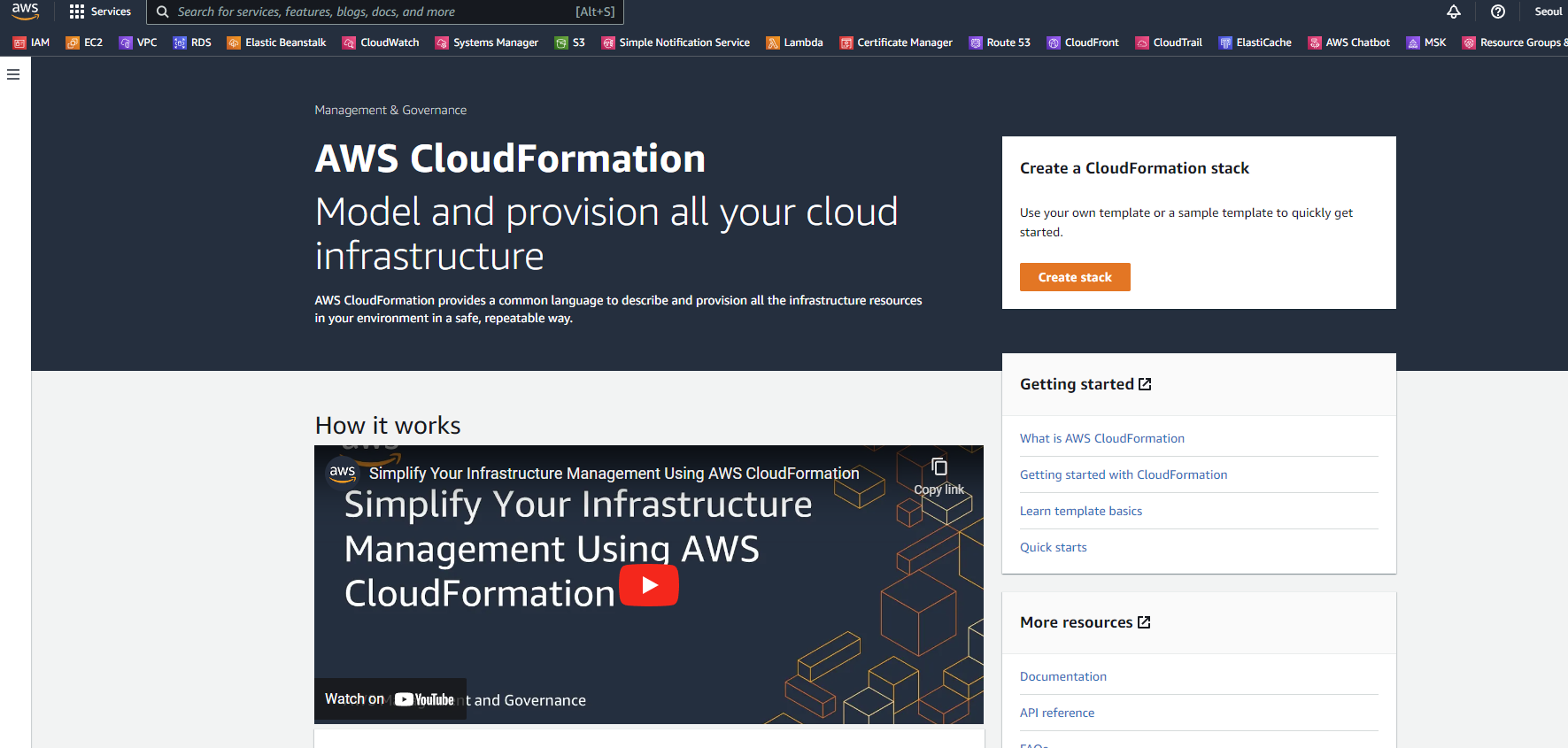Image resolution: width=1568 pixels, height=748 pixels.
Task: Play the CloudFormation YouTube video
Action: click(x=649, y=585)
